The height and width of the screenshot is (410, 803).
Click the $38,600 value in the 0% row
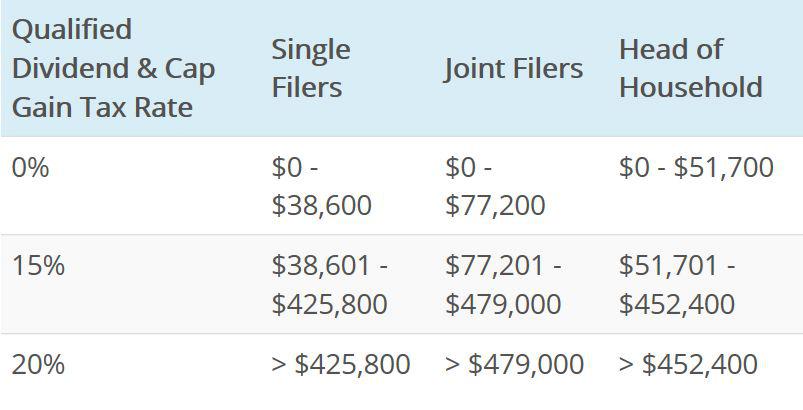pyautogui.click(x=322, y=206)
